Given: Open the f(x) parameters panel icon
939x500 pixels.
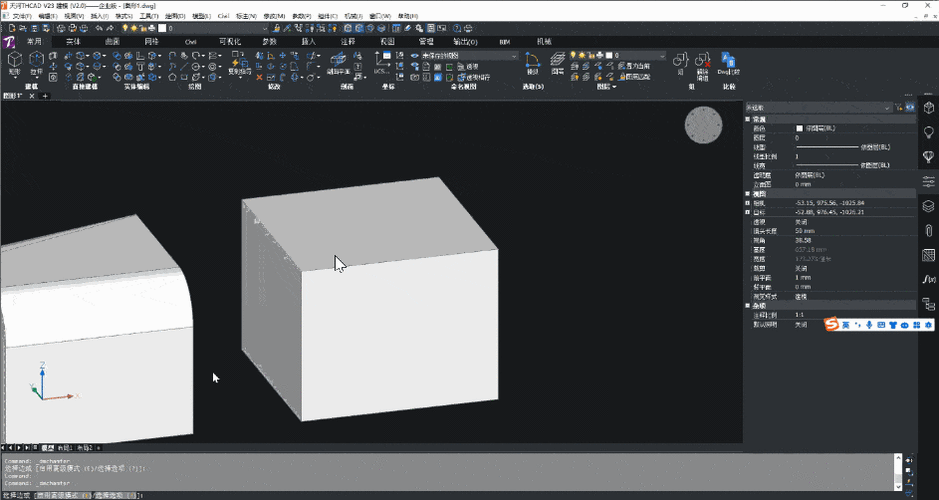Looking at the screenshot, I should (928, 279).
